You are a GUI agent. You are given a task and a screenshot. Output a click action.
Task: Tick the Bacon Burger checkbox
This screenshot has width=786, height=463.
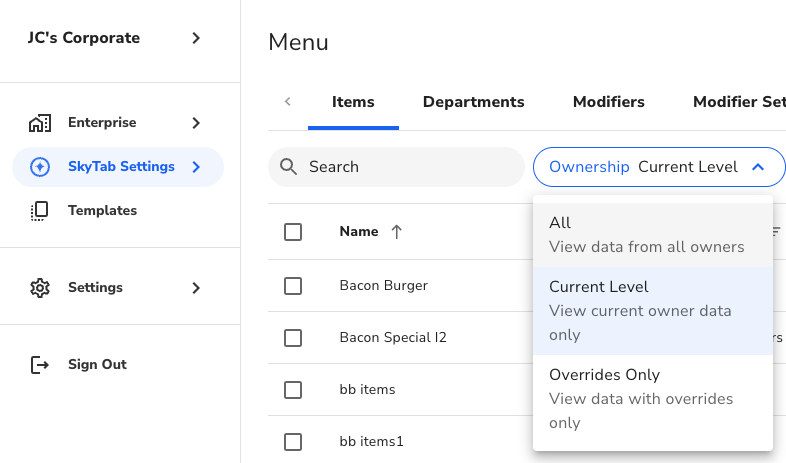[293, 286]
